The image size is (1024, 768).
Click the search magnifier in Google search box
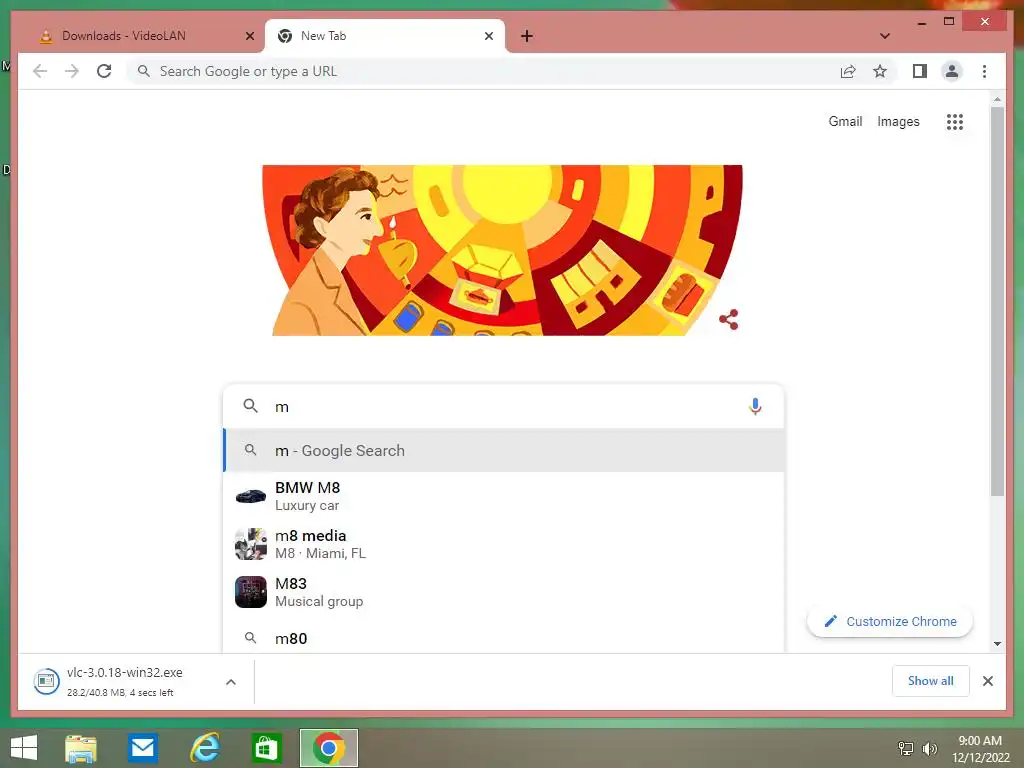click(250, 406)
